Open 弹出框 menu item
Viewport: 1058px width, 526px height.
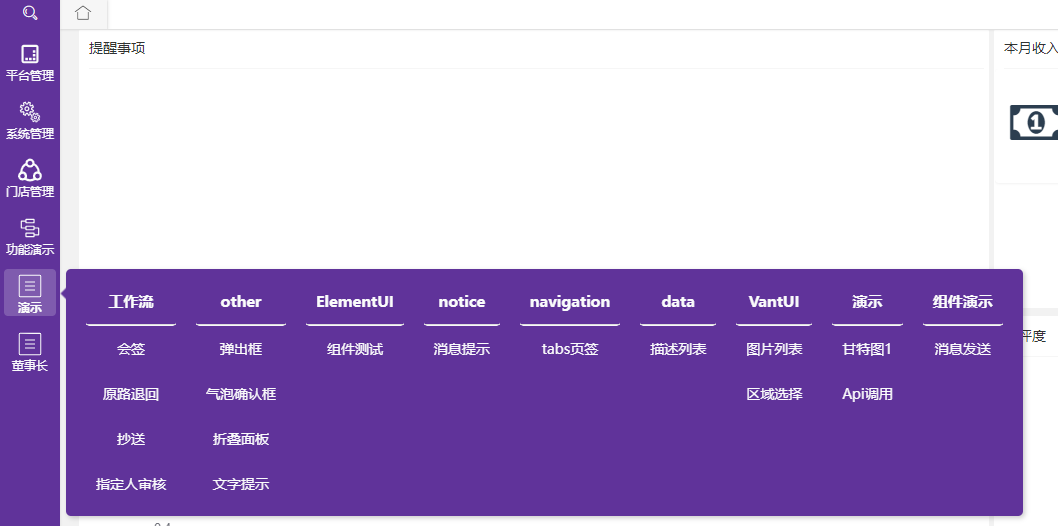point(241,349)
